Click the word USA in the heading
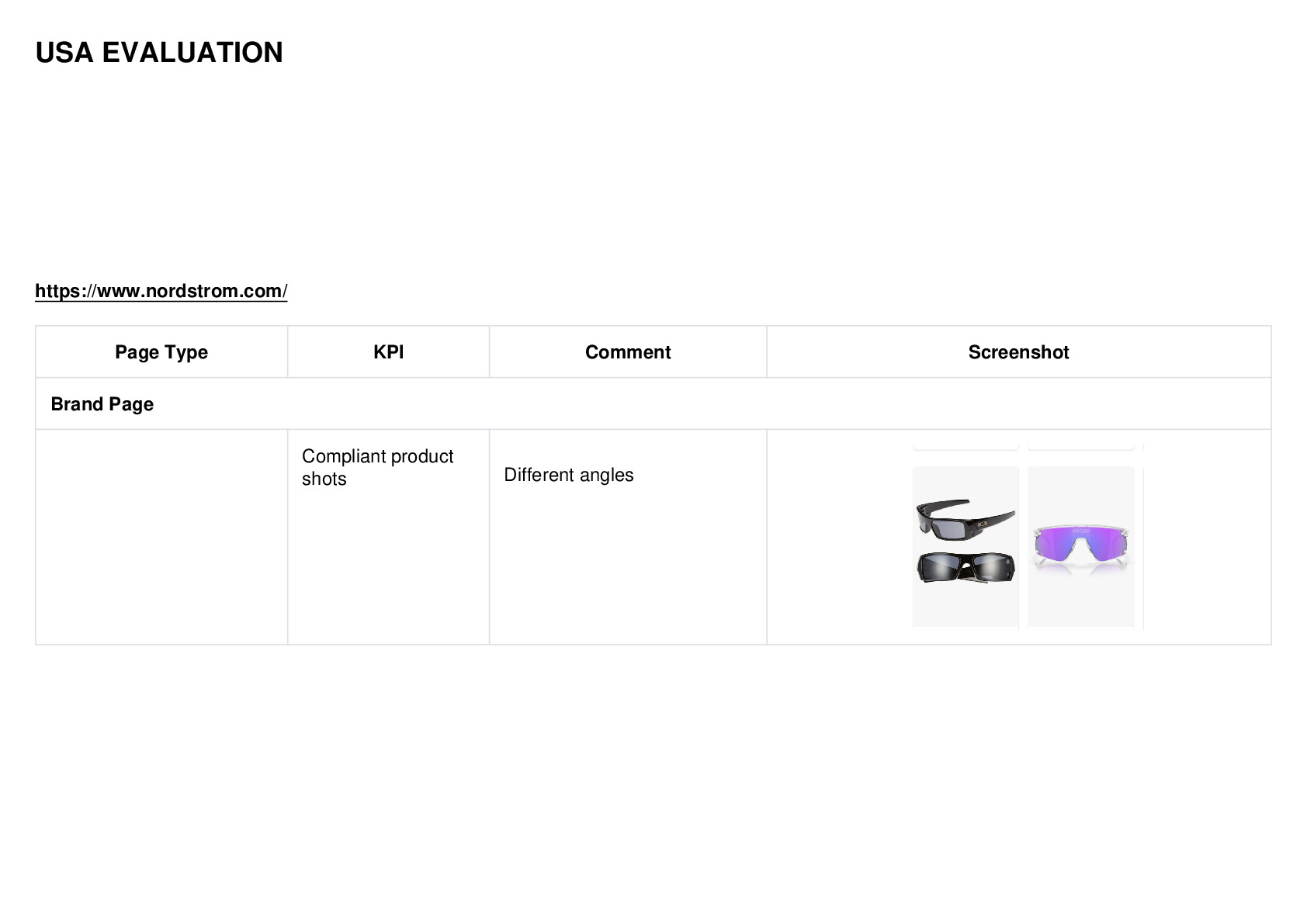1307x924 pixels. click(64, 53)
